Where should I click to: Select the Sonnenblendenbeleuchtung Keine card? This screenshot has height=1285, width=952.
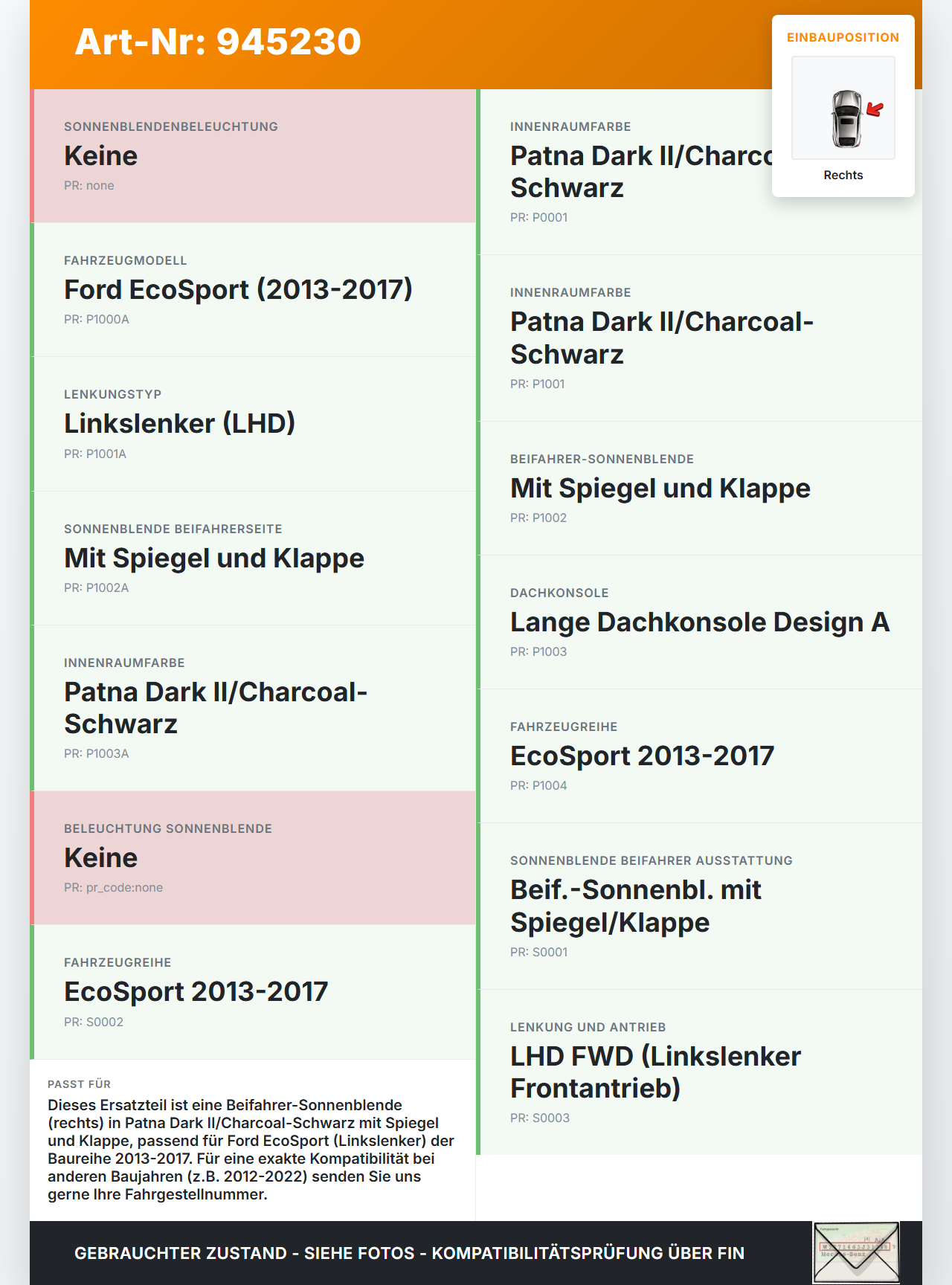[x=253, y=156]
